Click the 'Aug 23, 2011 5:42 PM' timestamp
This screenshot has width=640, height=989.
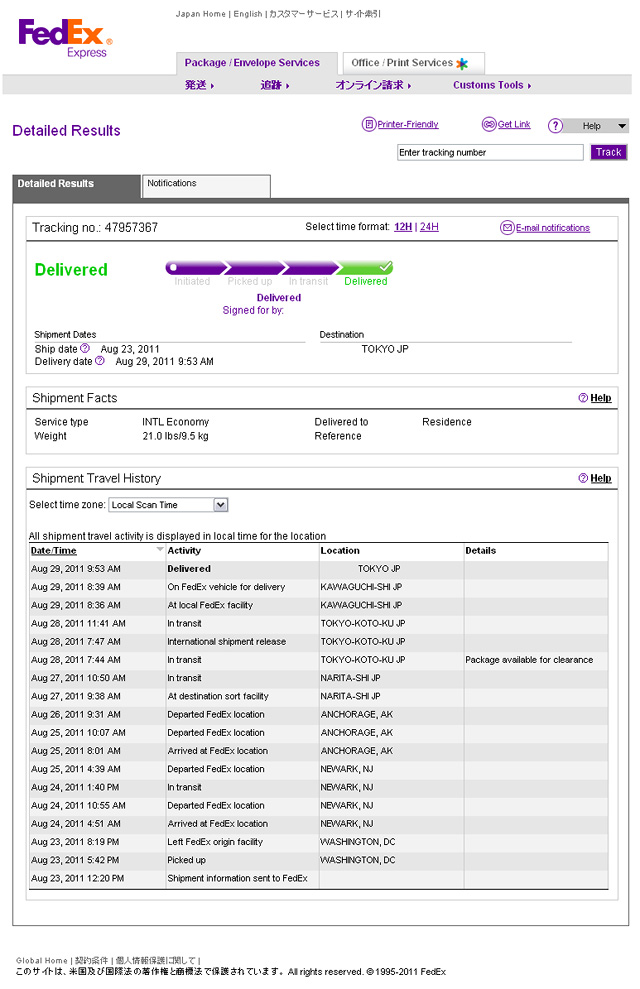[x=75, y=860]
